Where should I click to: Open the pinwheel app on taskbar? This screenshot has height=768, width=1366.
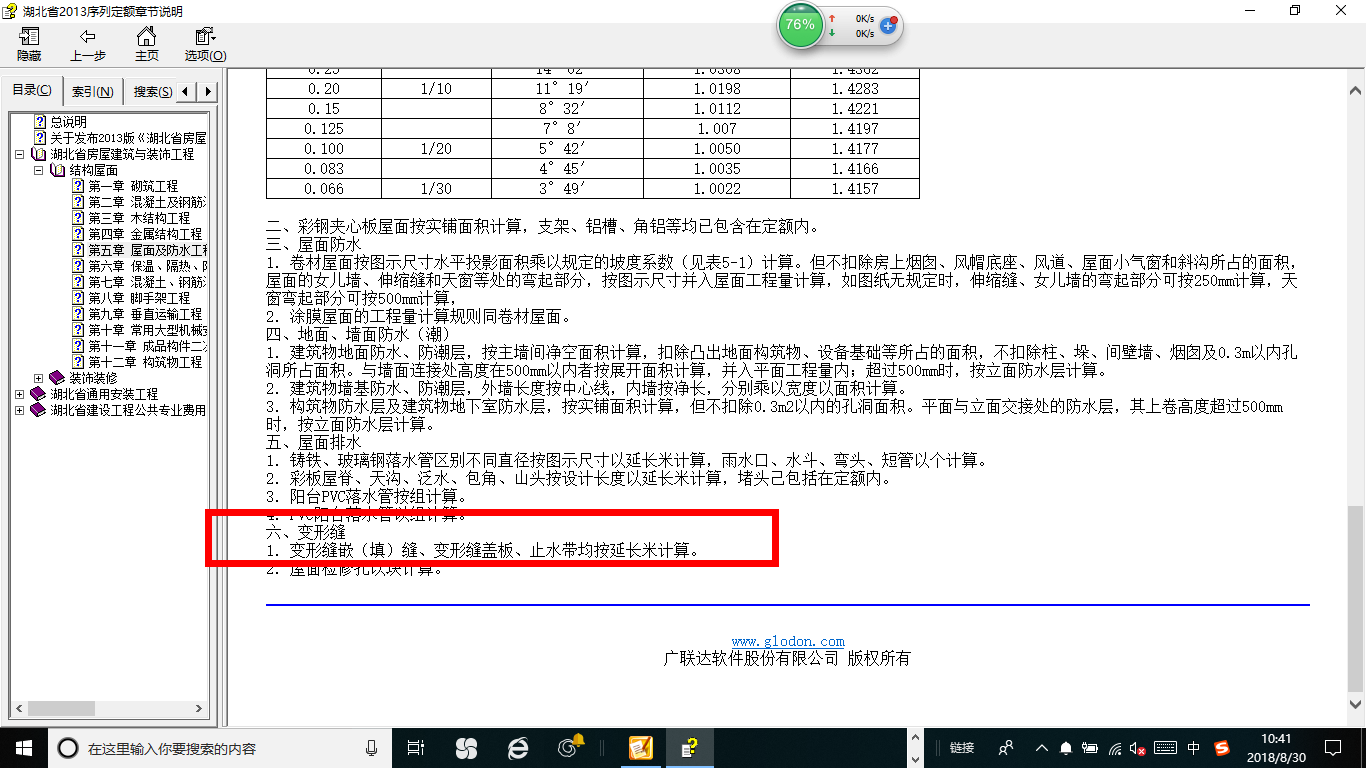click(466, 748)
